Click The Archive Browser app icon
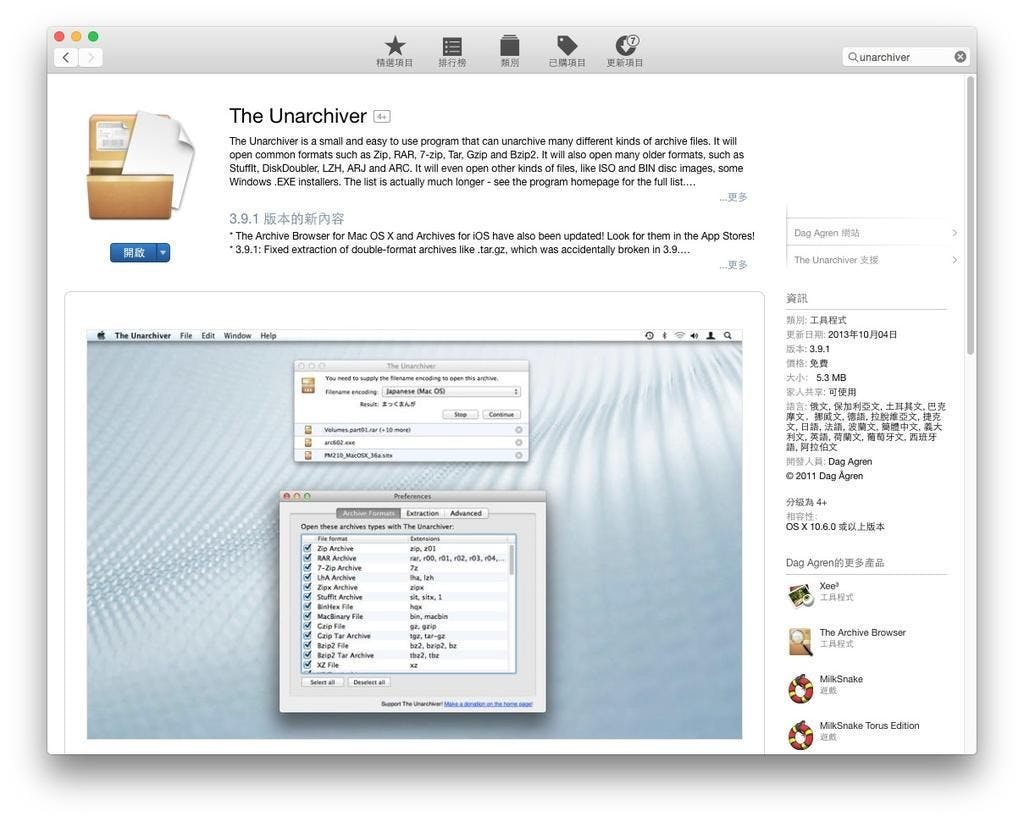The height and width of the screenshot is (822, 1024). [x=800, y=641]
